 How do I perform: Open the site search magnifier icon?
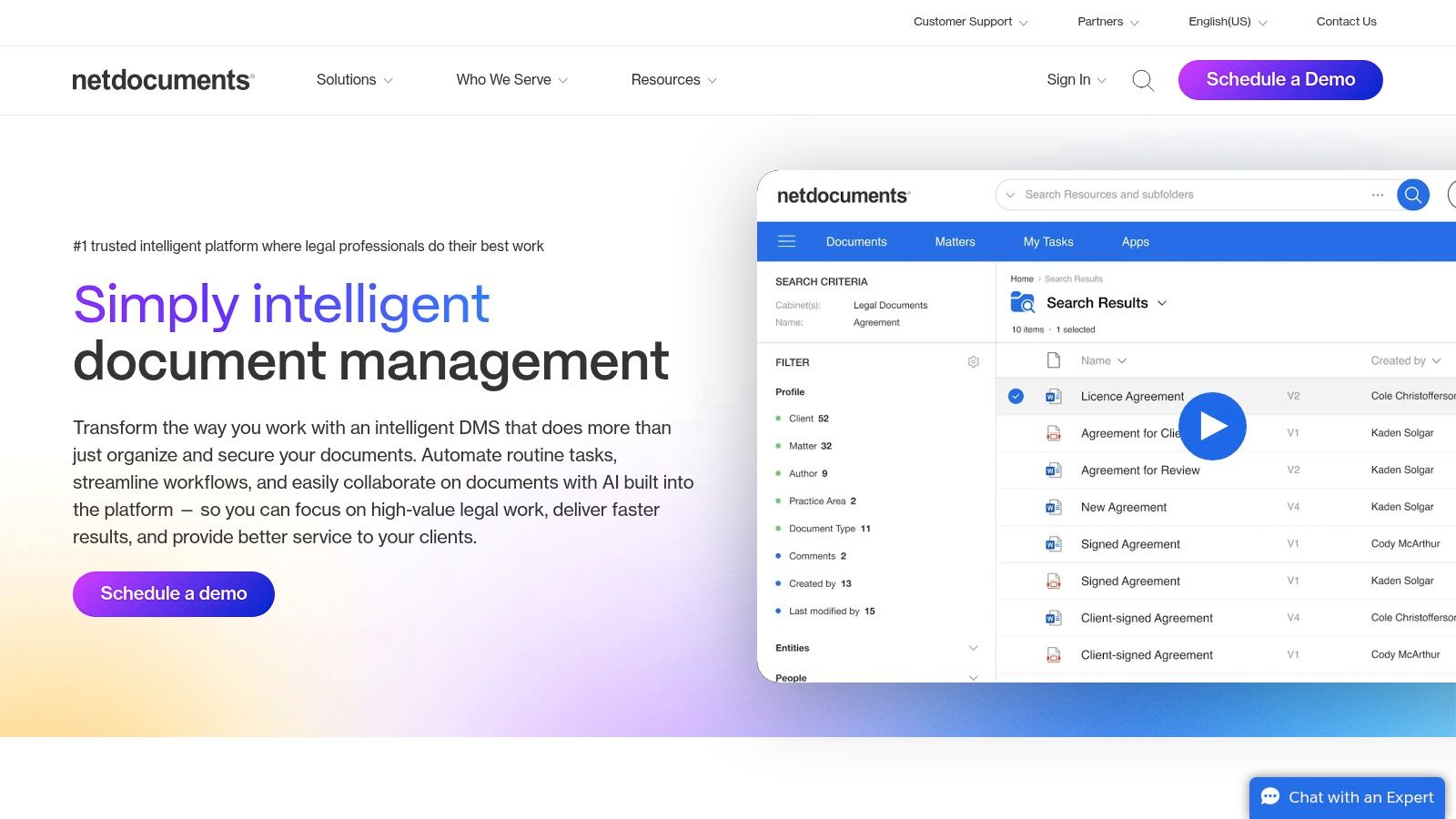[1143, 80]
